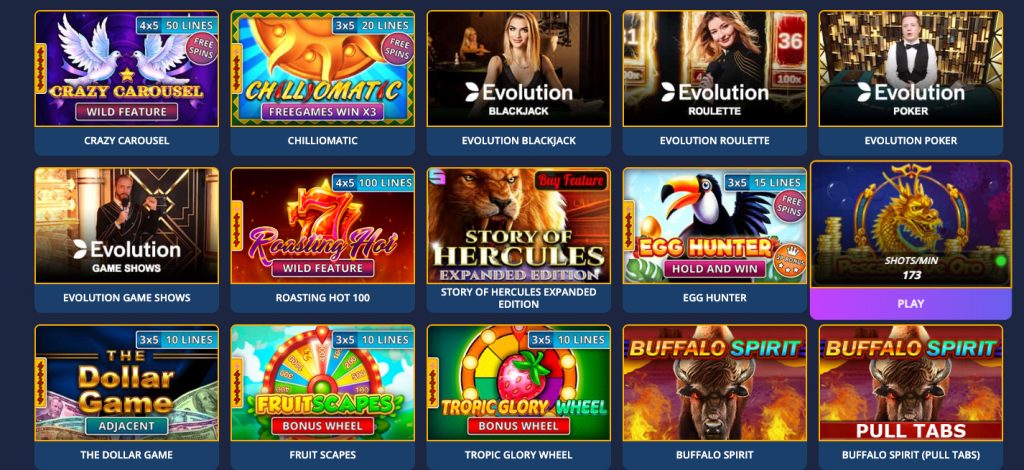Select the Fruit Scapes bonus wheel thumbnail
This screenshot has width=1024, height=470.
[323, 383]
